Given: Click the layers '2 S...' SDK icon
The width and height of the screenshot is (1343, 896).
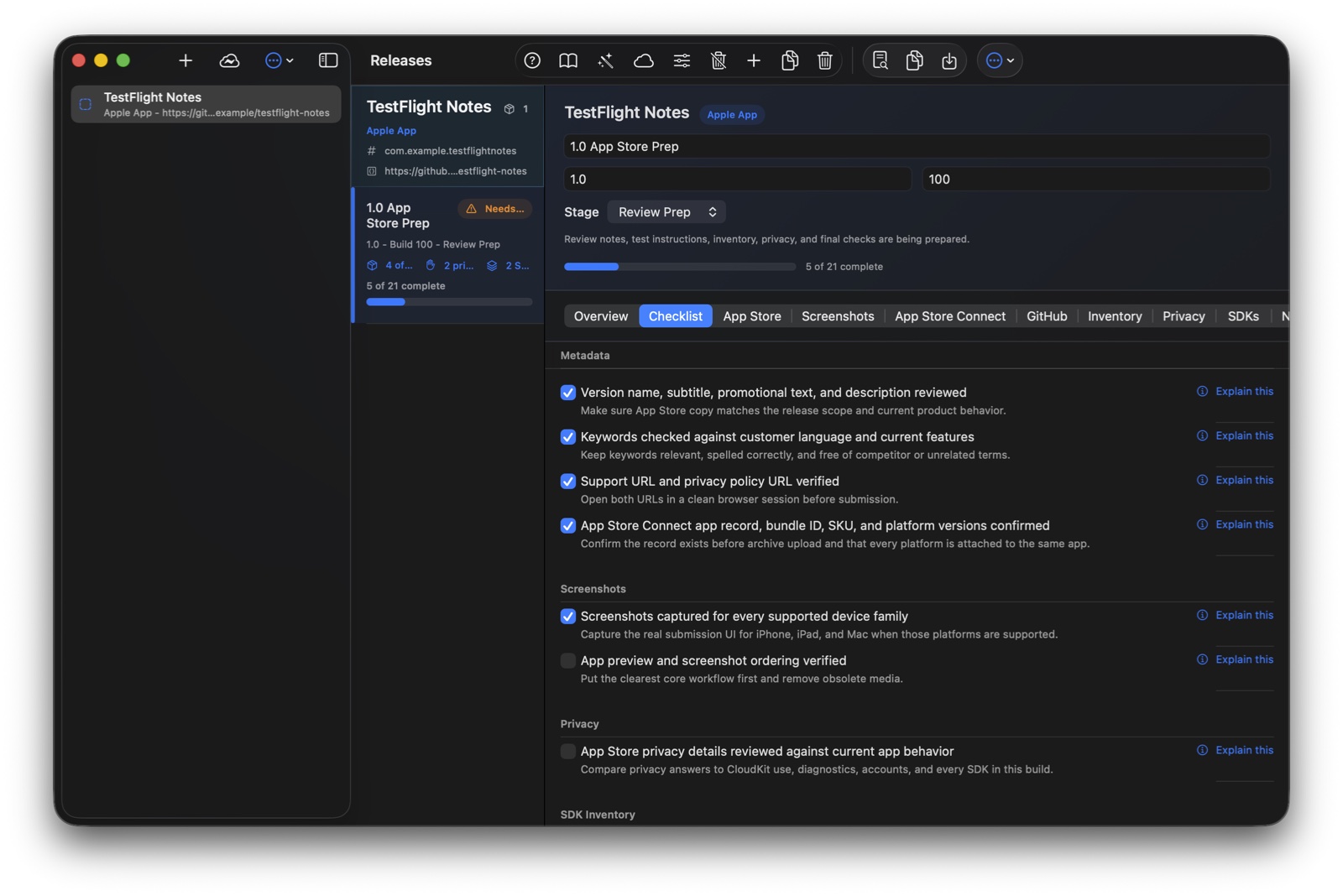Looking at the screenshot, I should click(492, 265).
